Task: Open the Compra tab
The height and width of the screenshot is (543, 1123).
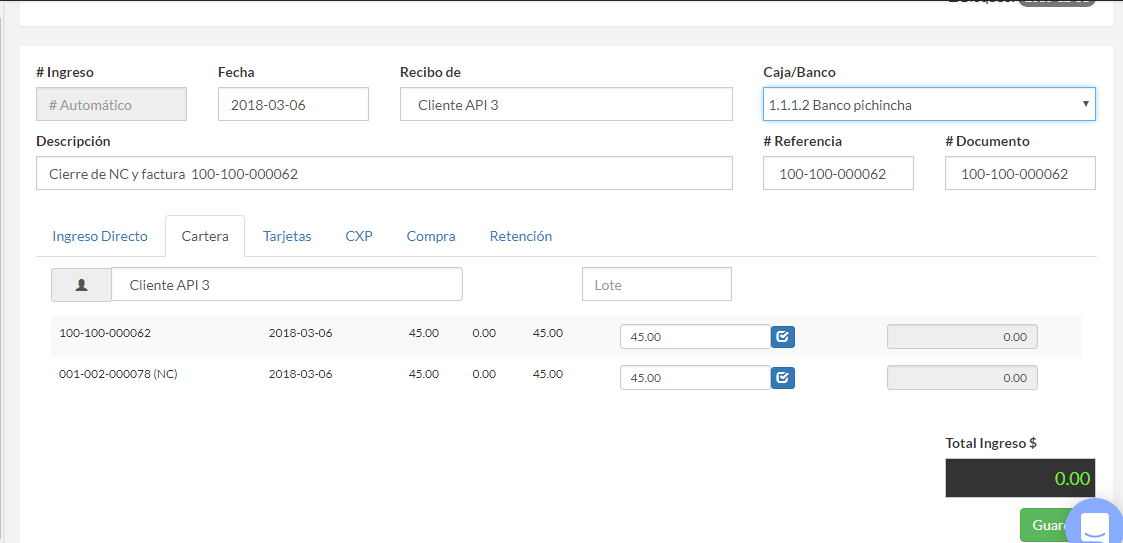Action: tap(431, 236)
